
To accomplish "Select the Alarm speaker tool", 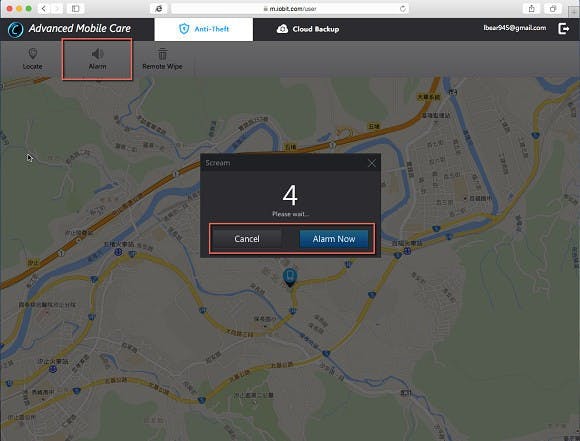I will tap(97, 59).
